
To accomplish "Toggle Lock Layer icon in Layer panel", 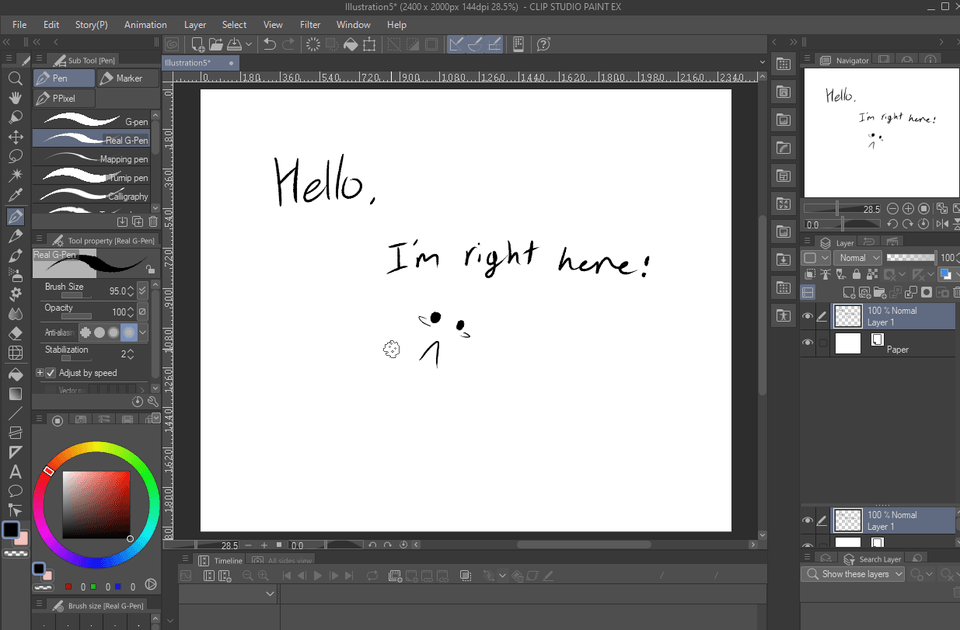I will 857,274.
